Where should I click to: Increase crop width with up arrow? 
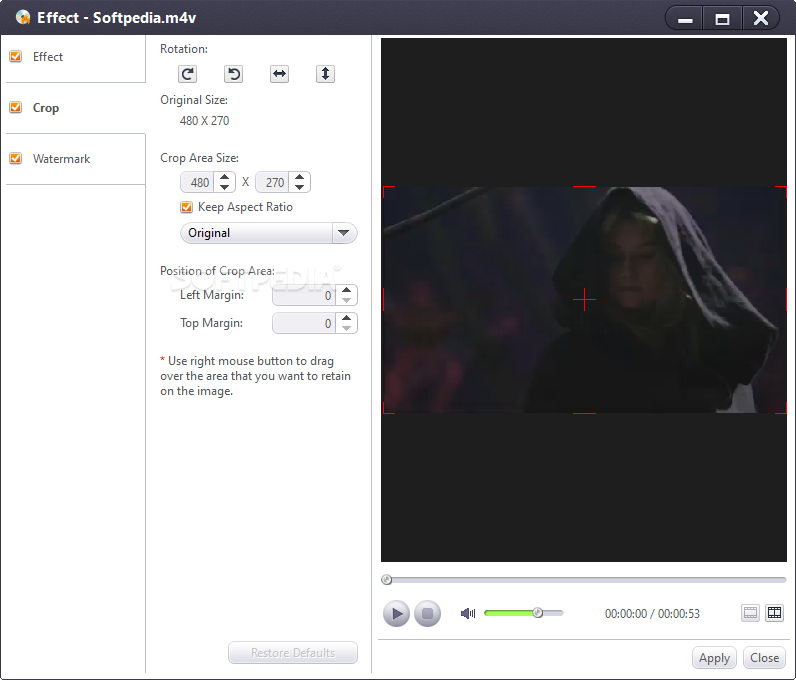click(x=224, y=177)
